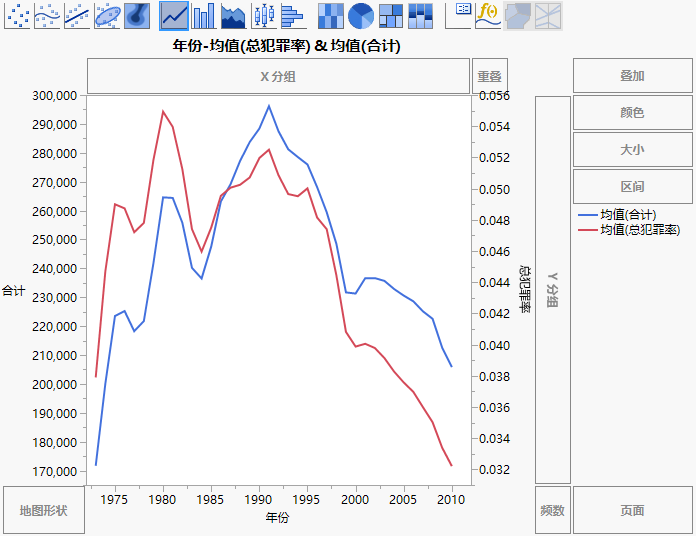Image resolution: width=696 pixels, height=536 pixels.
Task: Select the Bar chart element icon
Action: click(x=204, y=15)
